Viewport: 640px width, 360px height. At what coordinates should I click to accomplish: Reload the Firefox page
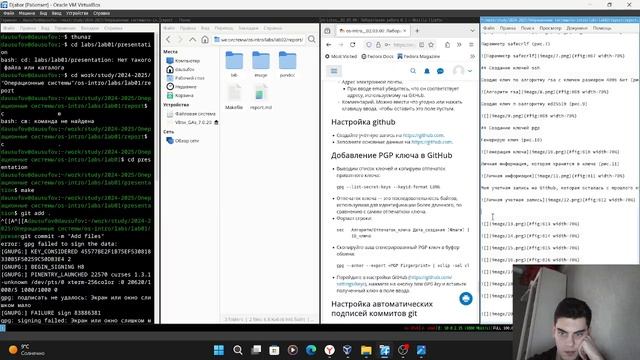coord(353,44)
